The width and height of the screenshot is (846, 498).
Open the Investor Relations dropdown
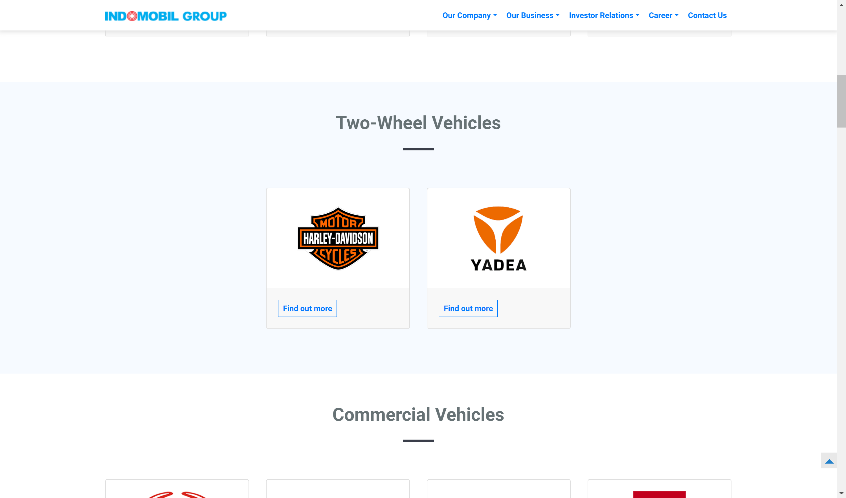point(604,15)
